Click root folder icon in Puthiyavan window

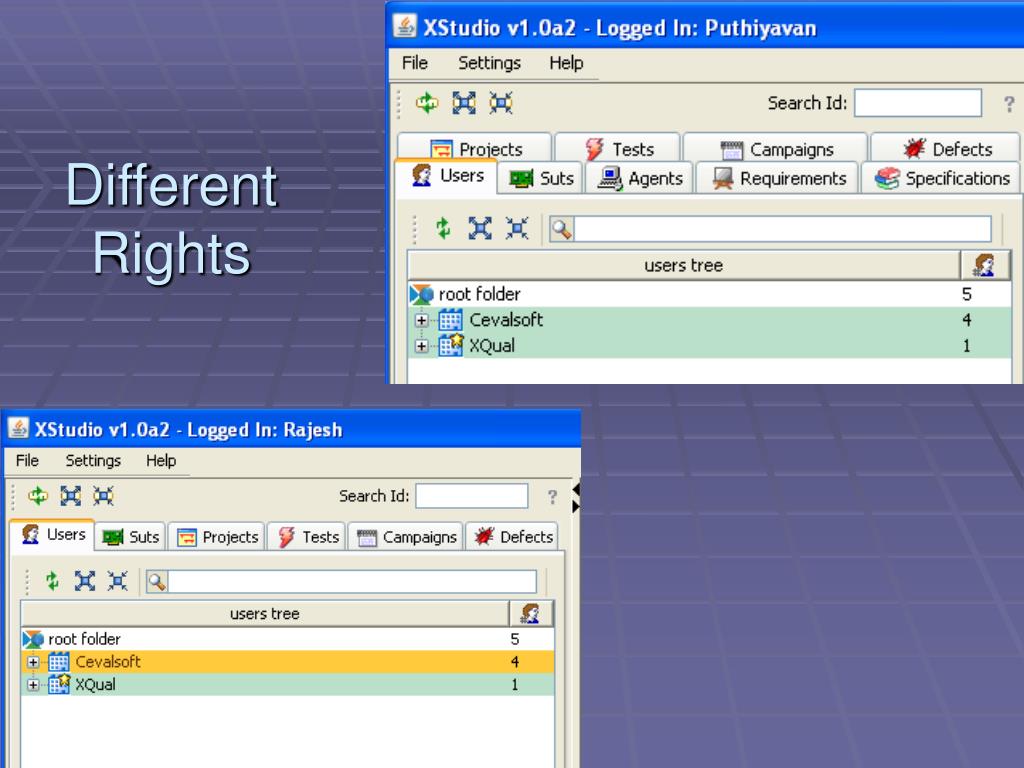click(421, 295)
